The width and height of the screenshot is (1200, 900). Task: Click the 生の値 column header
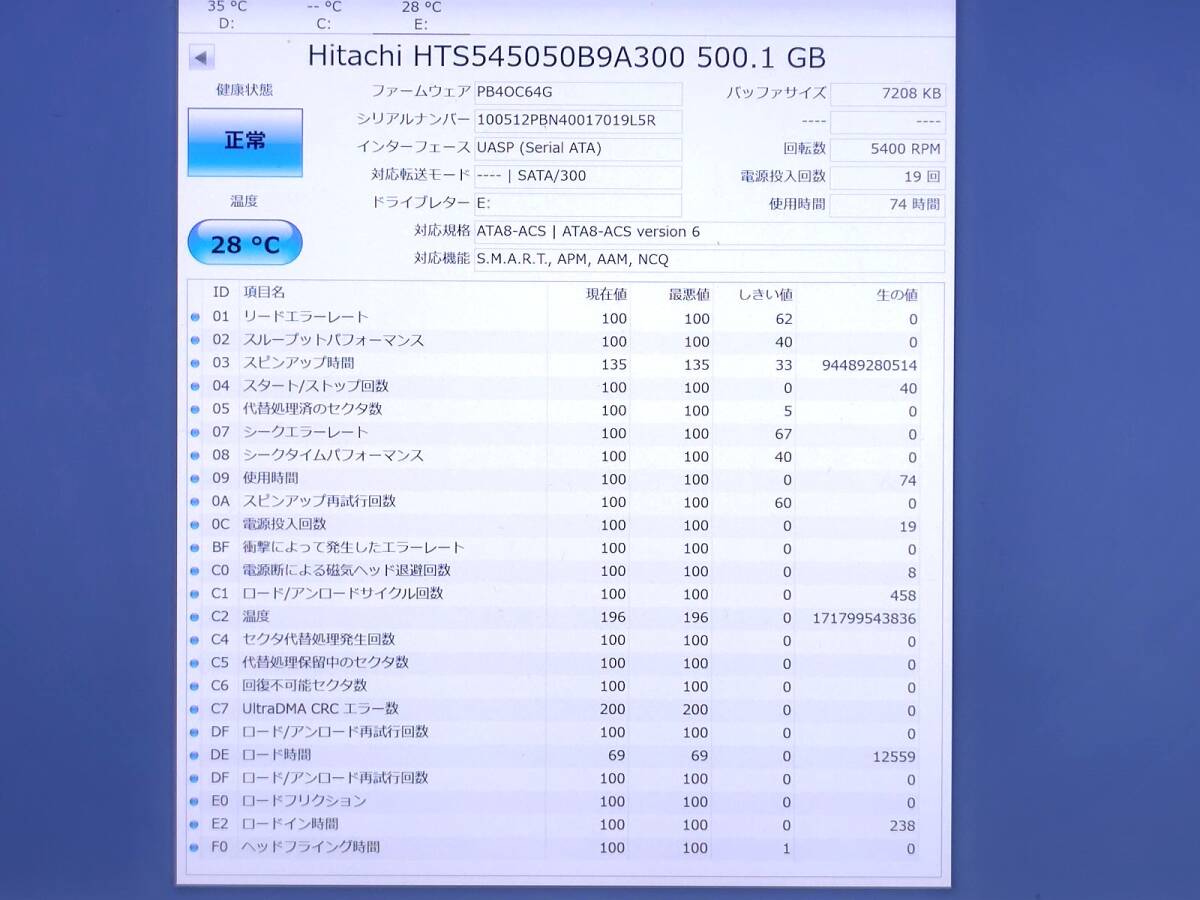pos(896,295)
